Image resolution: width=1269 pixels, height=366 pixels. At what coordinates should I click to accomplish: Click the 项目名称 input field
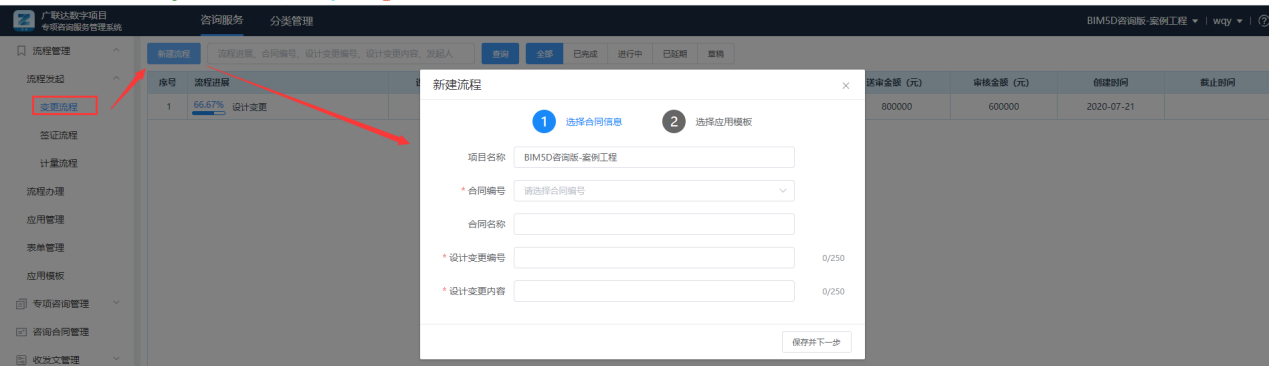(654, 157)
